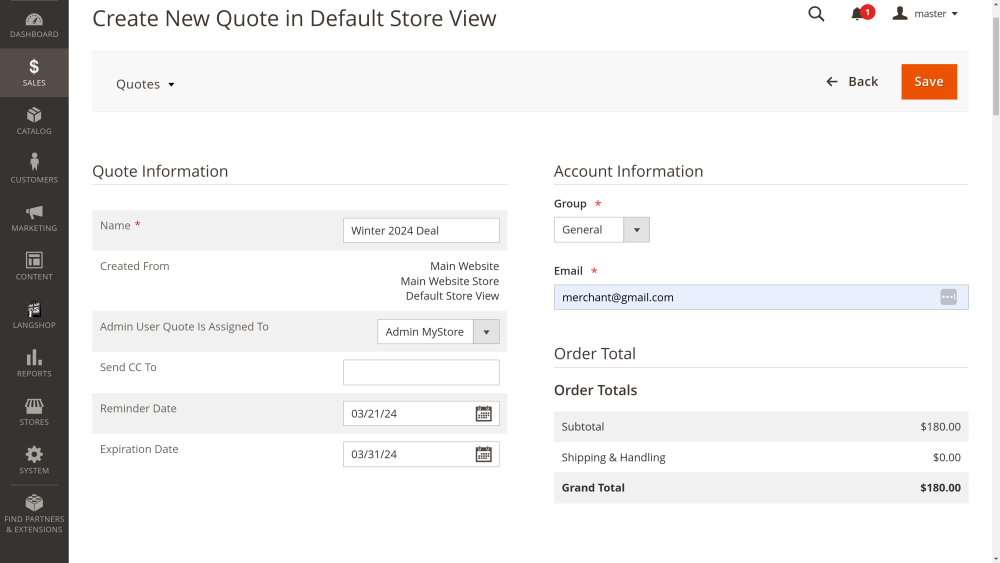
Task: Click the master user avatar icon
Action: [900, 13]
